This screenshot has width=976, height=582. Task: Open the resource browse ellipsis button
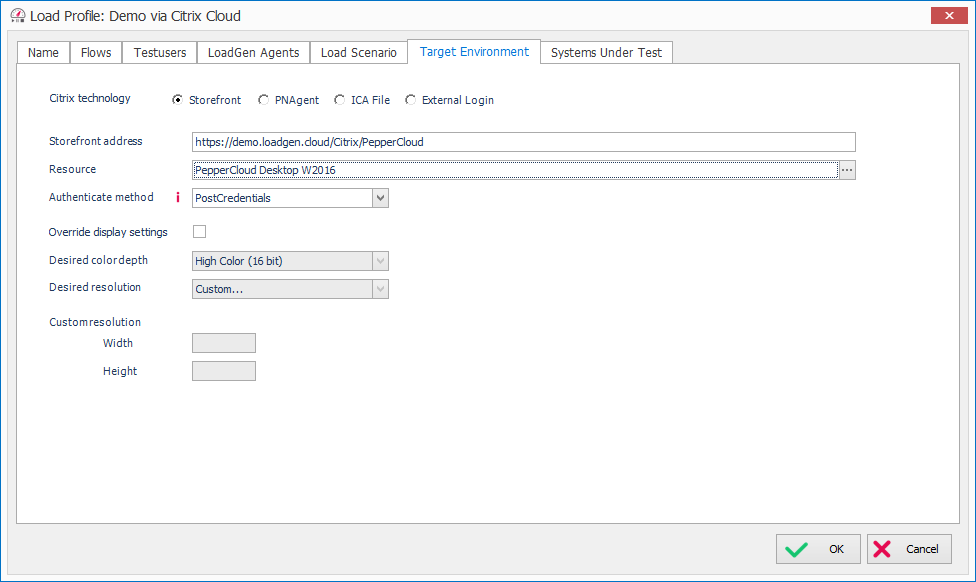coord(847,170)
